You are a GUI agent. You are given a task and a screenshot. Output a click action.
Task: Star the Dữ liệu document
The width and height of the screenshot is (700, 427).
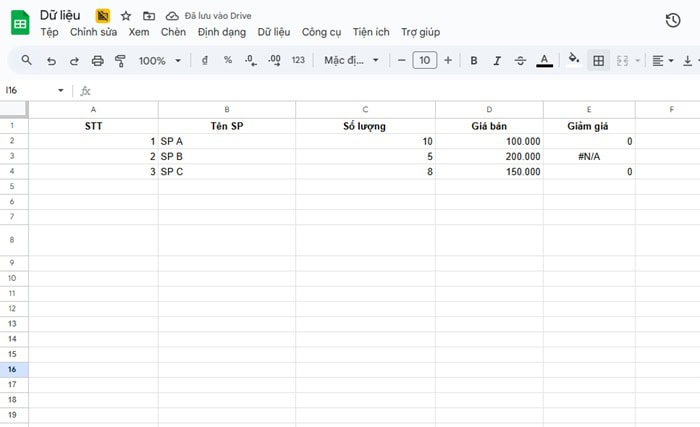[x=125, y=16]
